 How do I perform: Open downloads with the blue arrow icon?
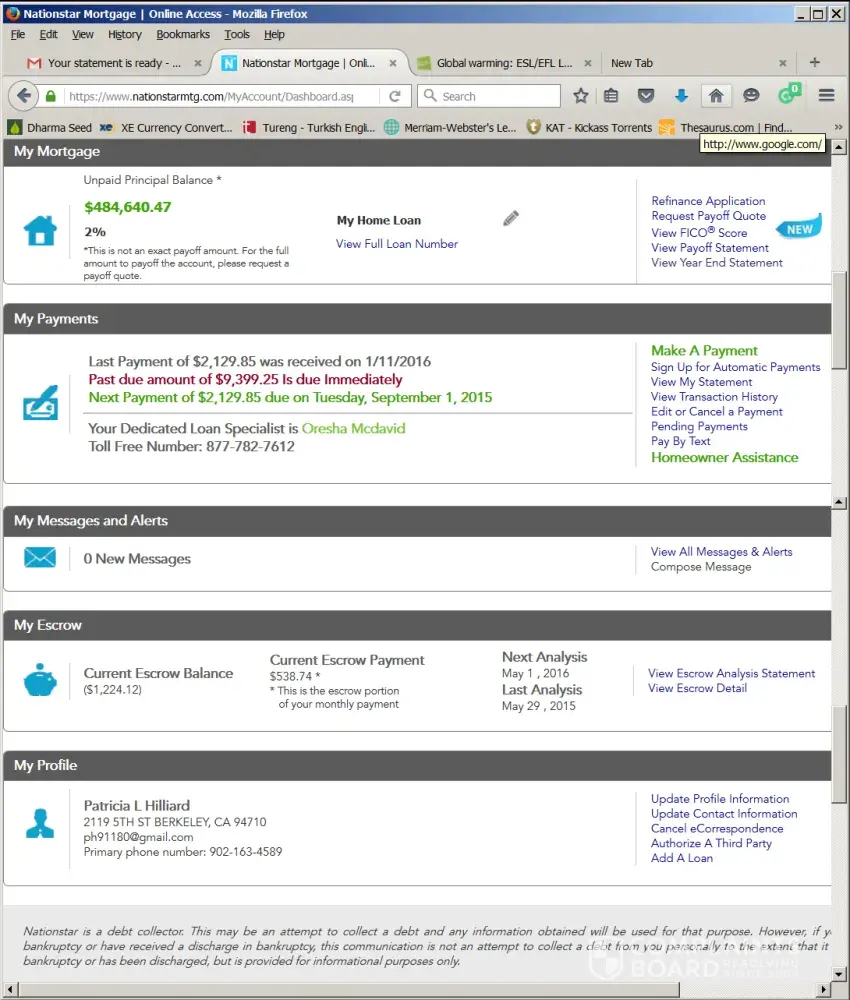681,96
